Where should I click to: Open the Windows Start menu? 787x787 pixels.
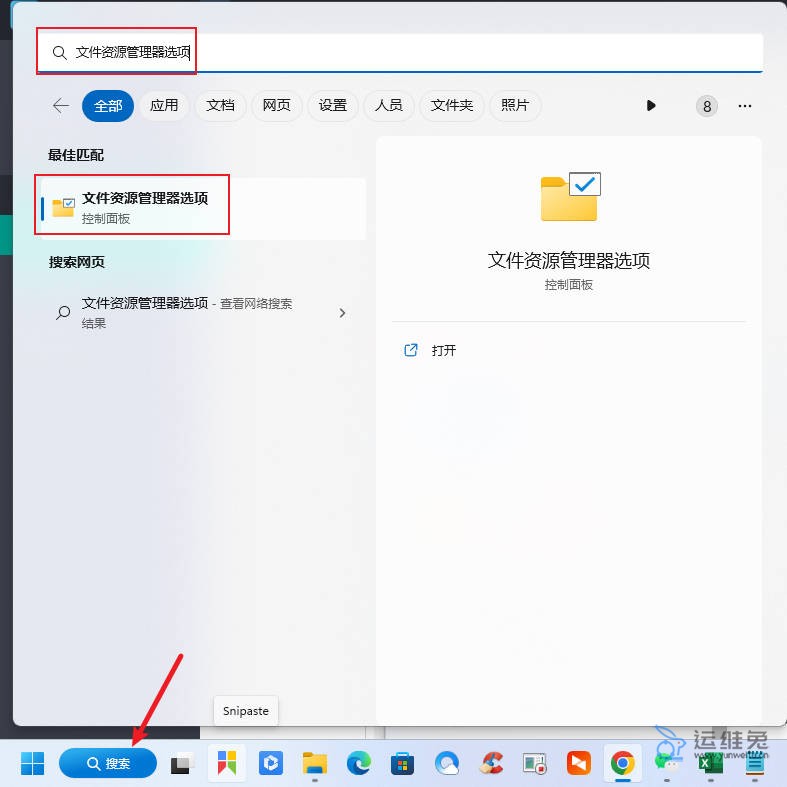33,763
